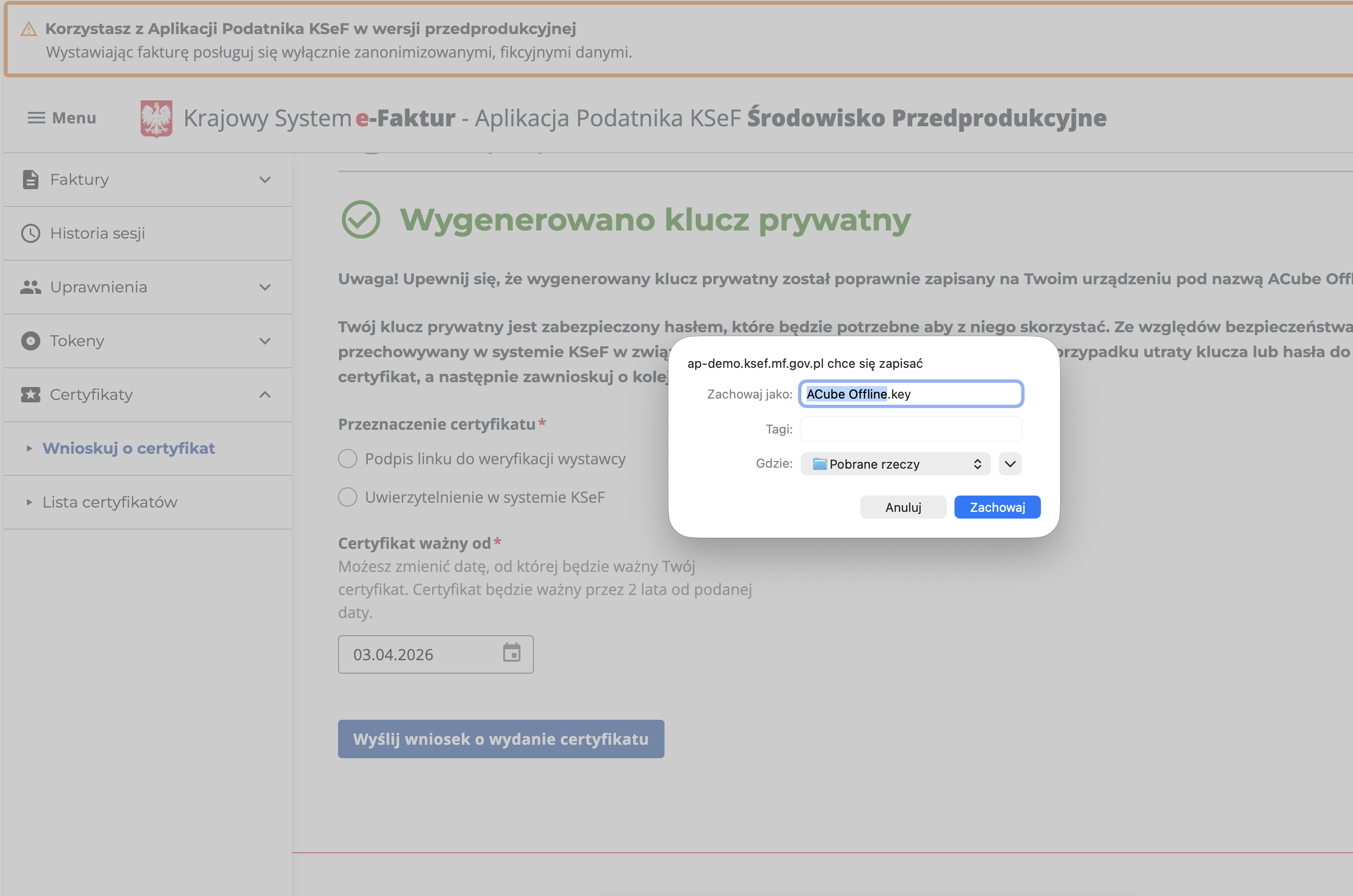1353x896 pixels.
Task: Open Wnioskuj o certyfikat menu item
Action: (x=129, y=448)
